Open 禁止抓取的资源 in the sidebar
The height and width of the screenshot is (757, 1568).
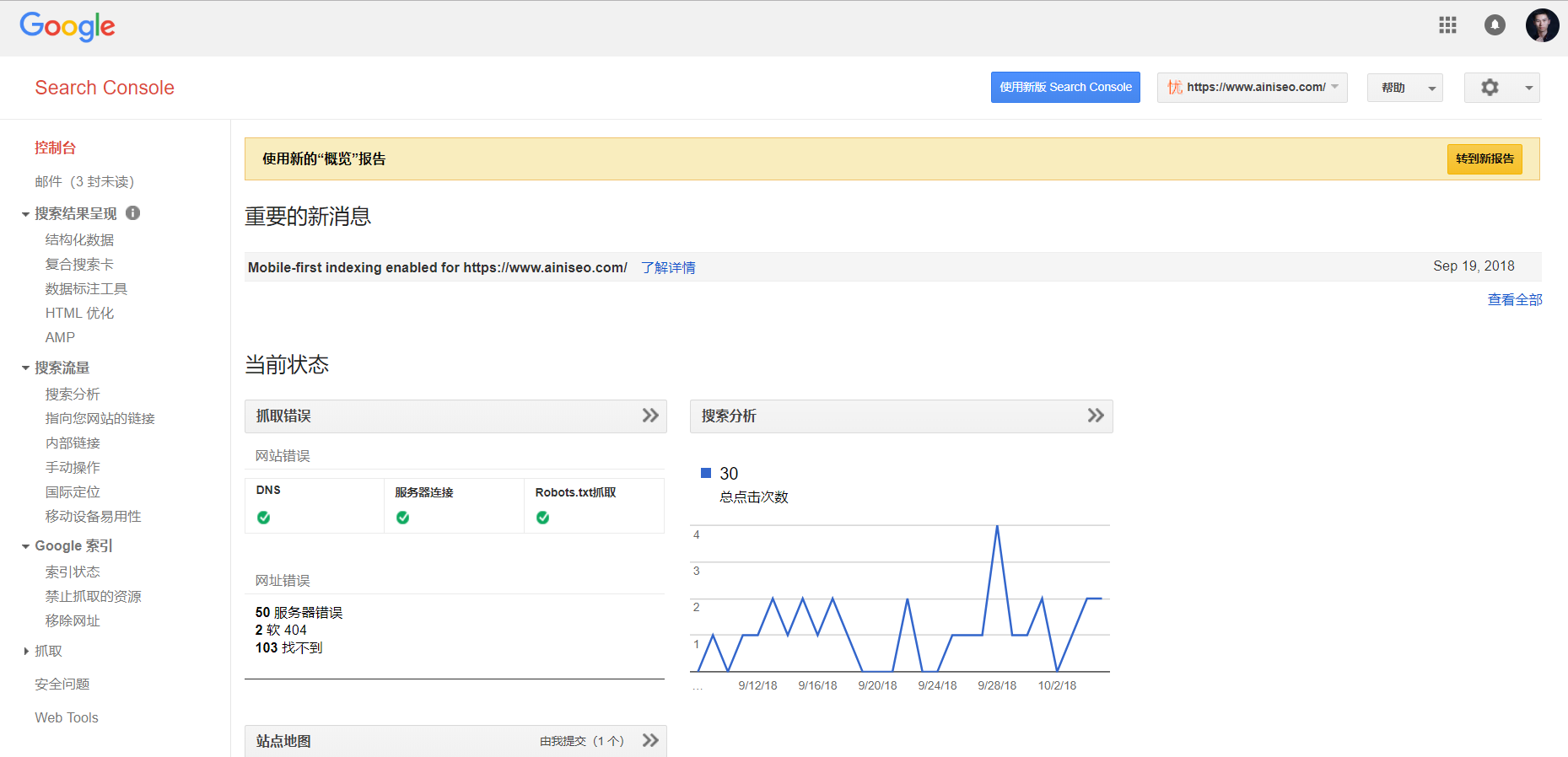93,596
